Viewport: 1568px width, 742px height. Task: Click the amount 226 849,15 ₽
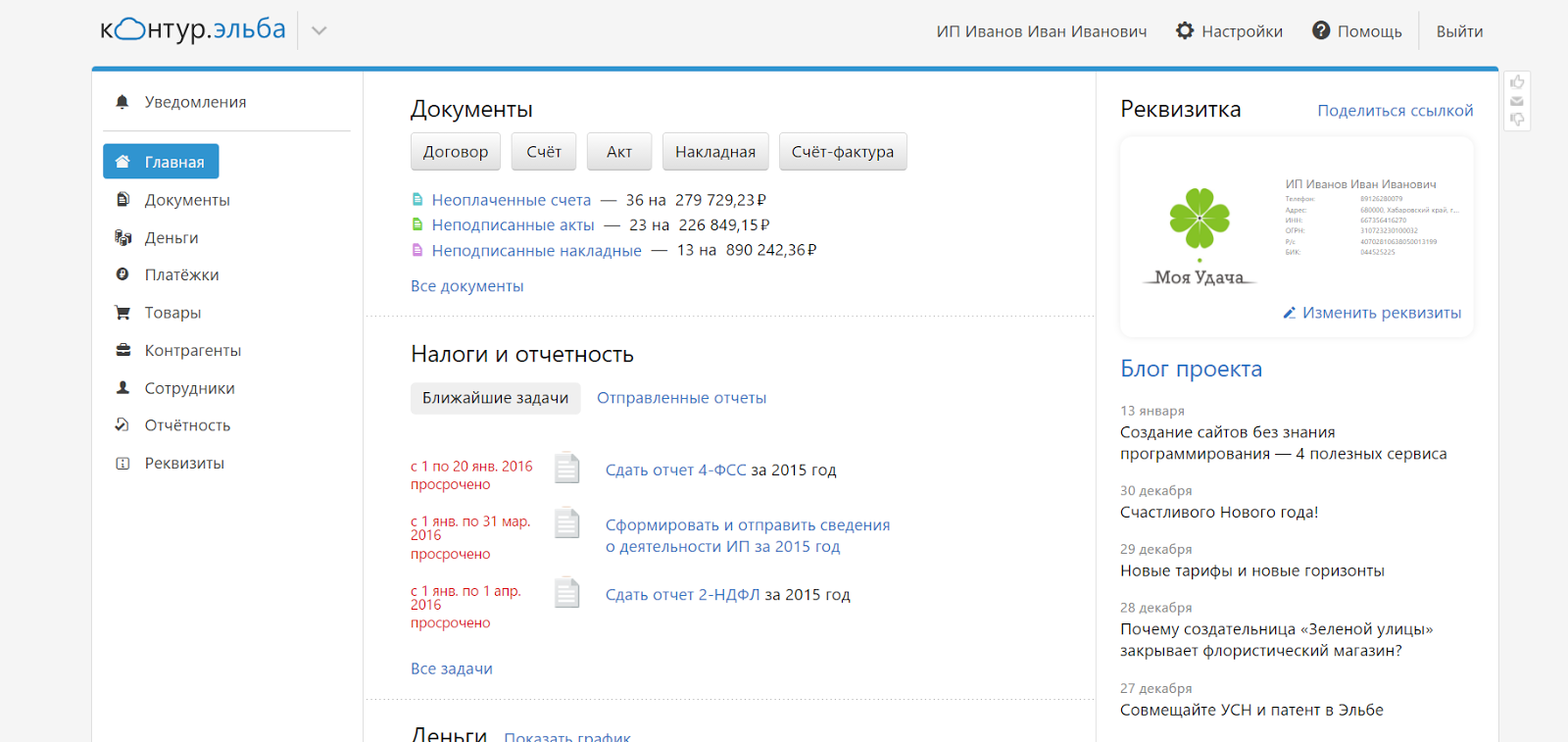pos(724,225)
